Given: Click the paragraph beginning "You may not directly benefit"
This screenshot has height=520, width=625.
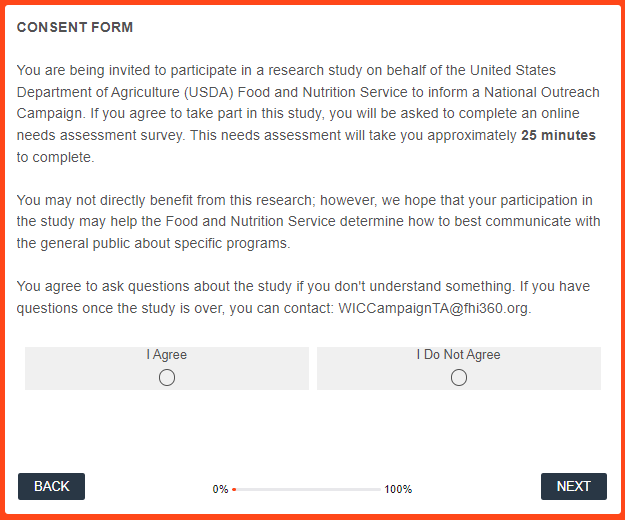Looking at the screenshot, I should pyautogui.click(x=300, y=222).
